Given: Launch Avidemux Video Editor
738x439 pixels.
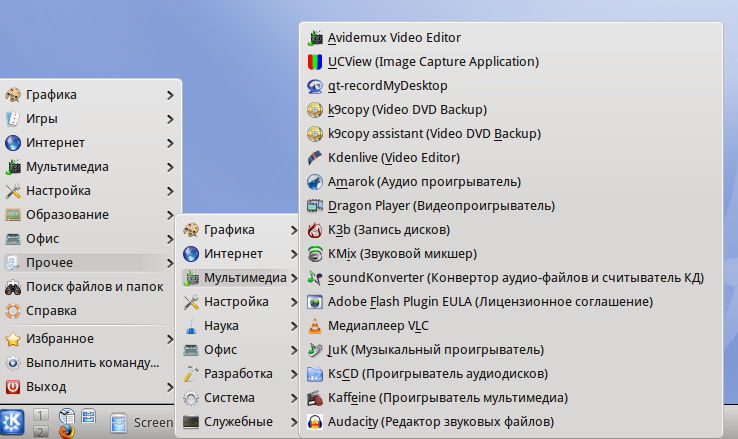Looking at the screenshot, I should pos(511,38).
